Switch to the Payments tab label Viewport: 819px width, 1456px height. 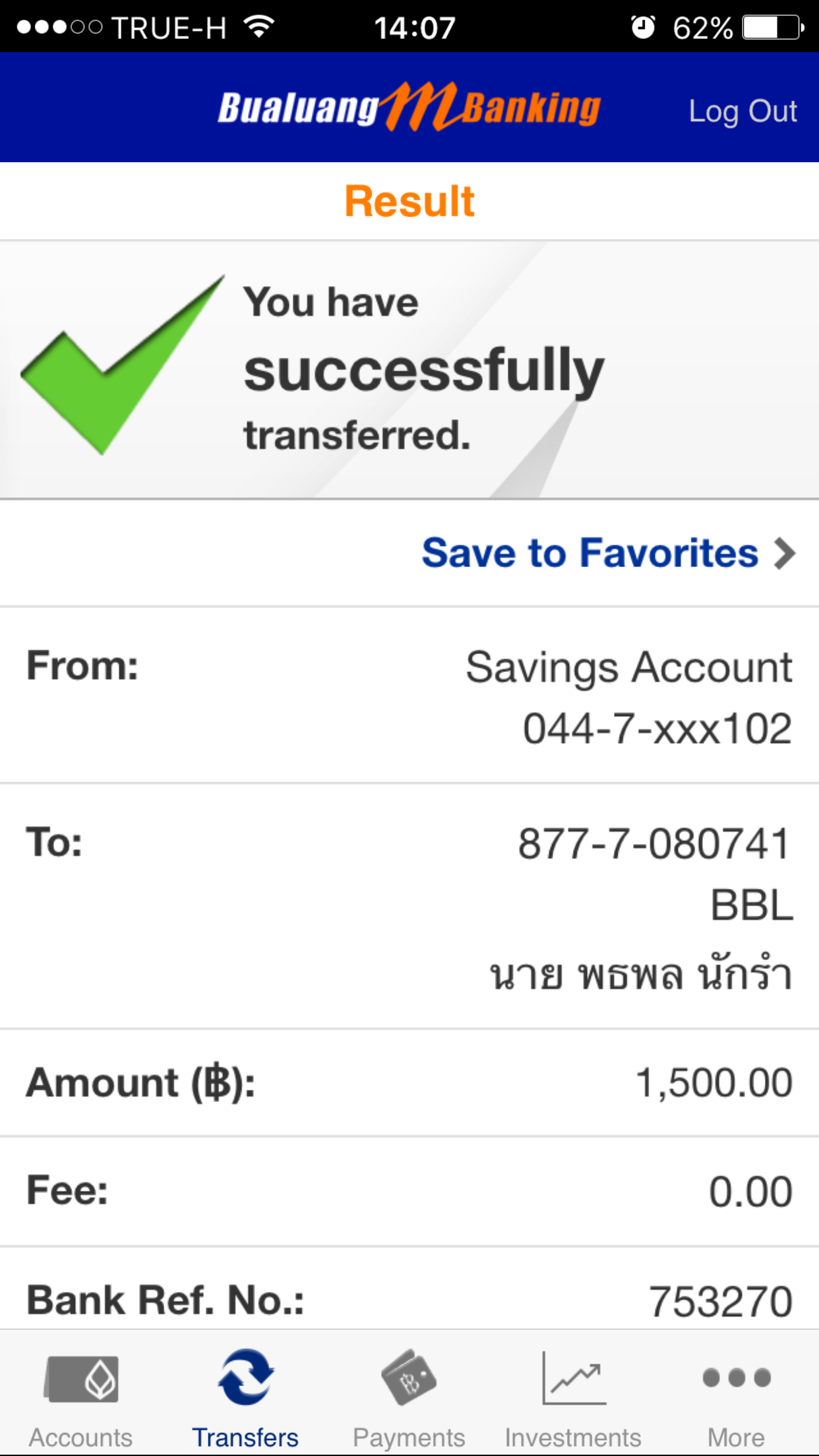pyautogui.click(x=409, y=1438)
